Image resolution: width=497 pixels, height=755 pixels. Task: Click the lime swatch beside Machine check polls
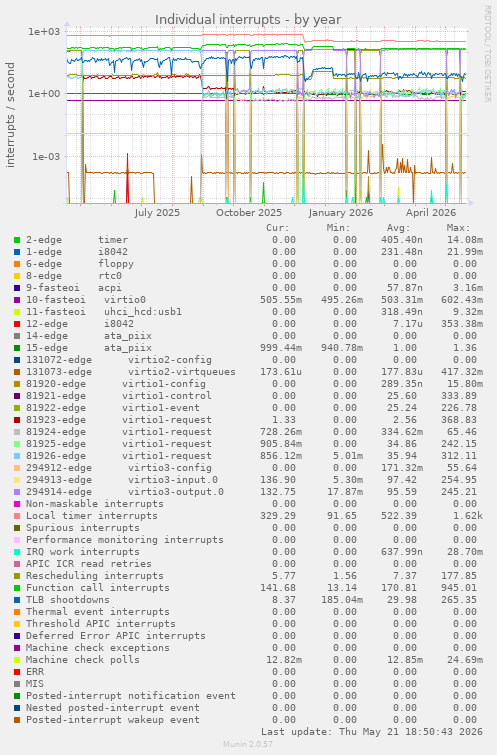tap(17, 660)
